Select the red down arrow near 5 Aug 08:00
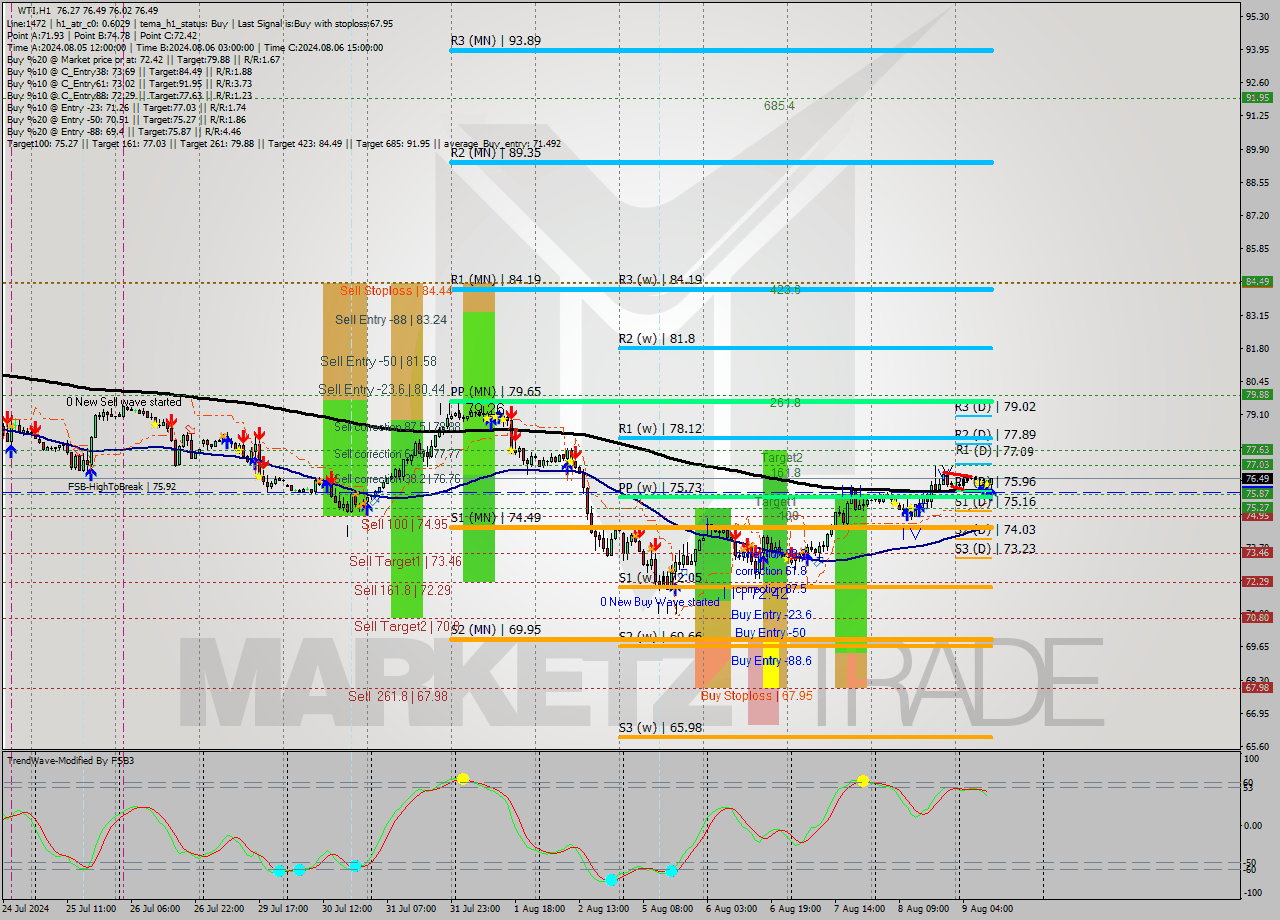Image resolution: width=1280 pixels, height=920 pixels. [655, 544]
